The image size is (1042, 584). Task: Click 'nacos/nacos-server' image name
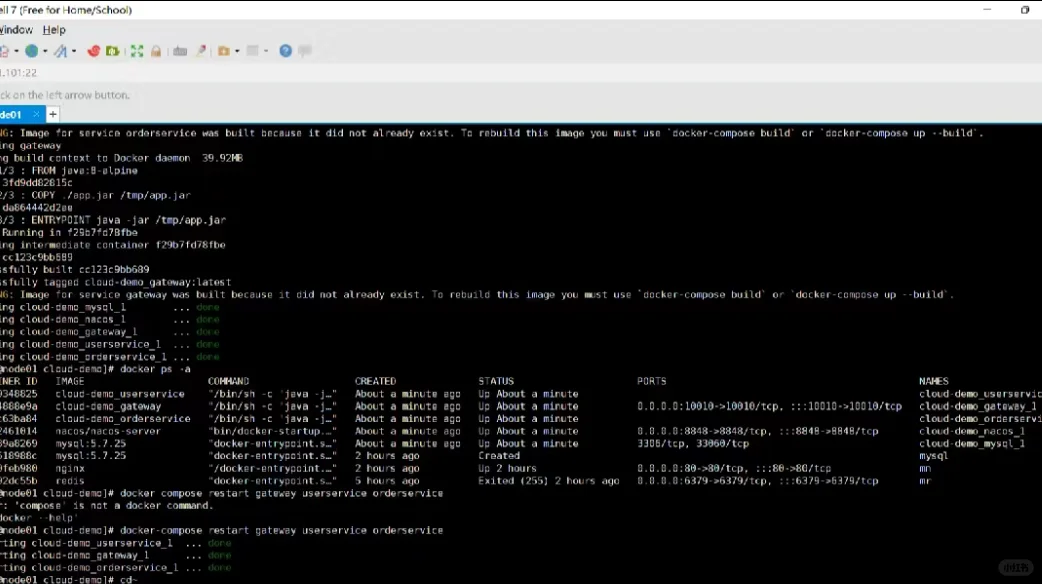pyautogui.click(x=108, y=431)
